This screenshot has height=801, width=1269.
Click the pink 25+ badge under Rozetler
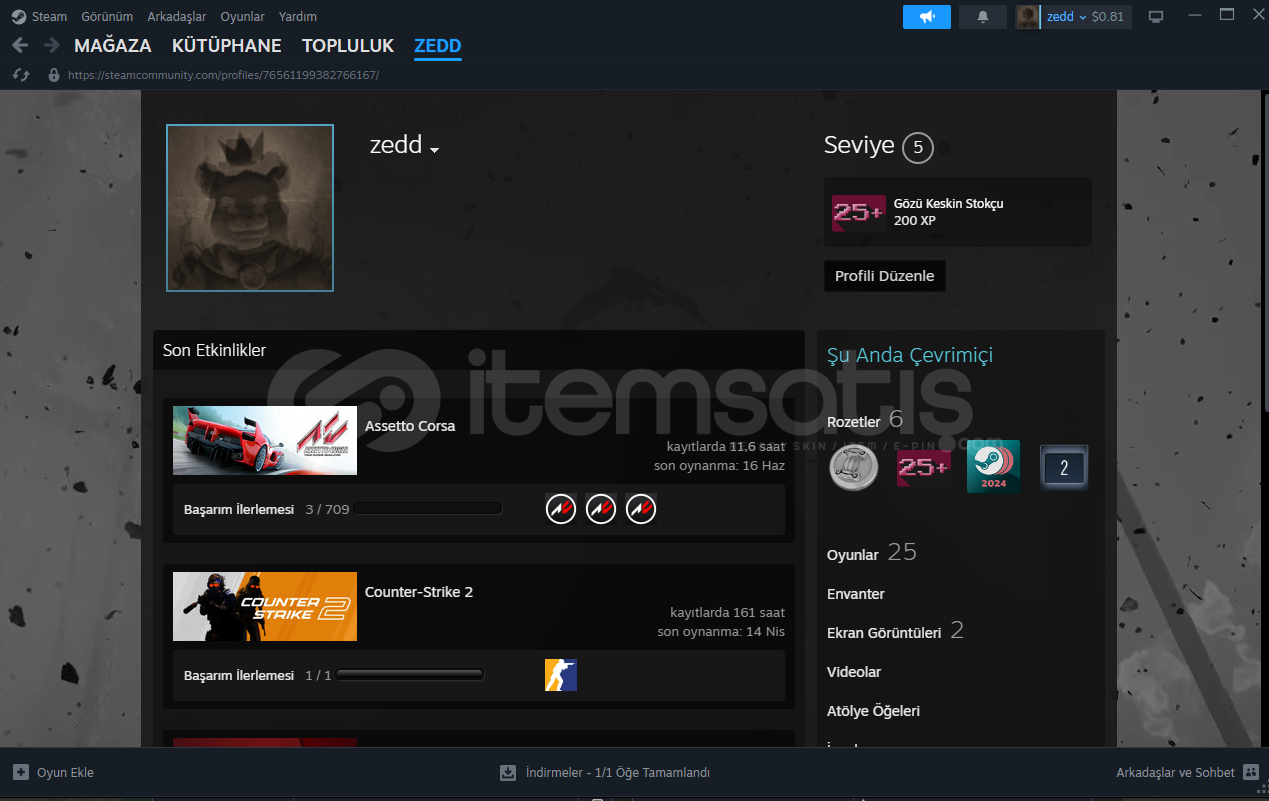[923, 467]
